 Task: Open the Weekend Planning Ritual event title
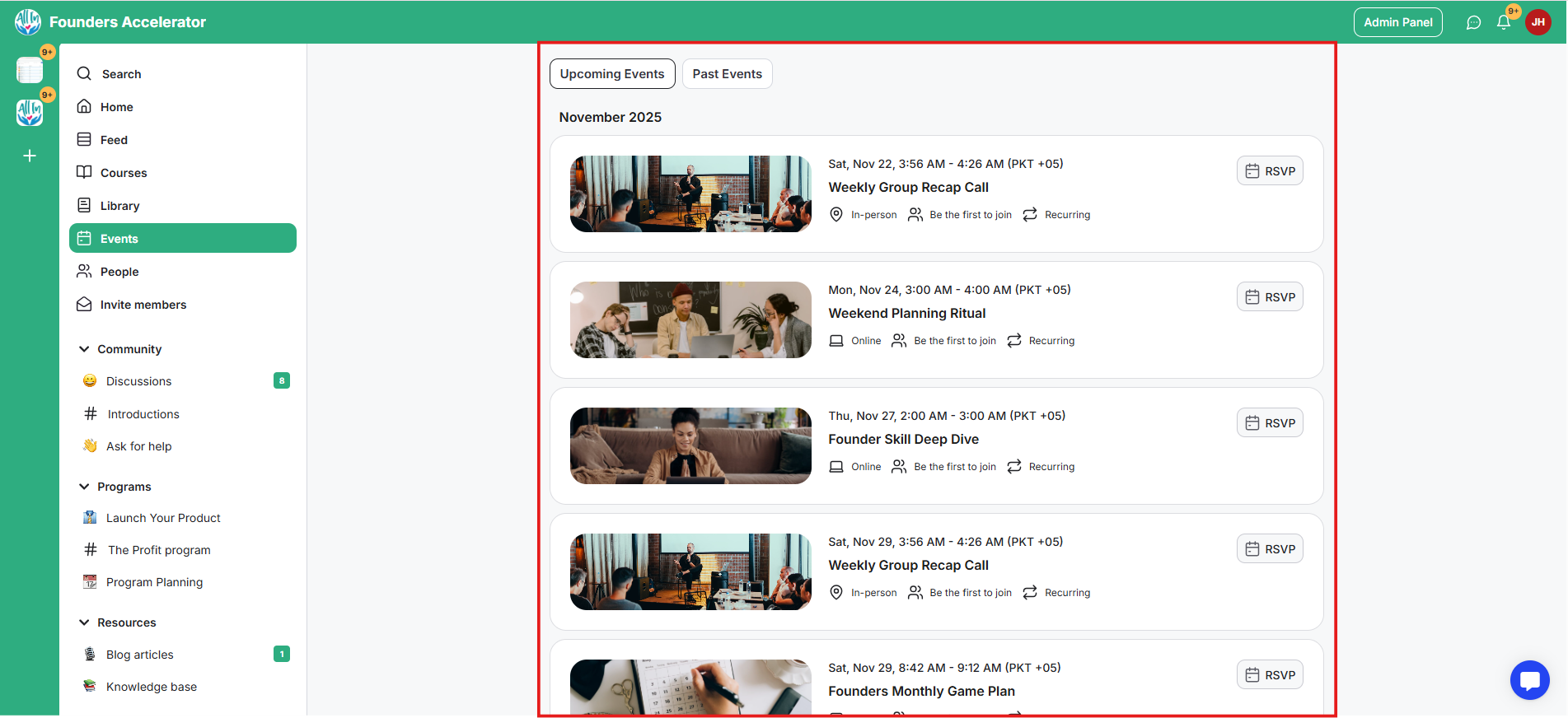906,313
